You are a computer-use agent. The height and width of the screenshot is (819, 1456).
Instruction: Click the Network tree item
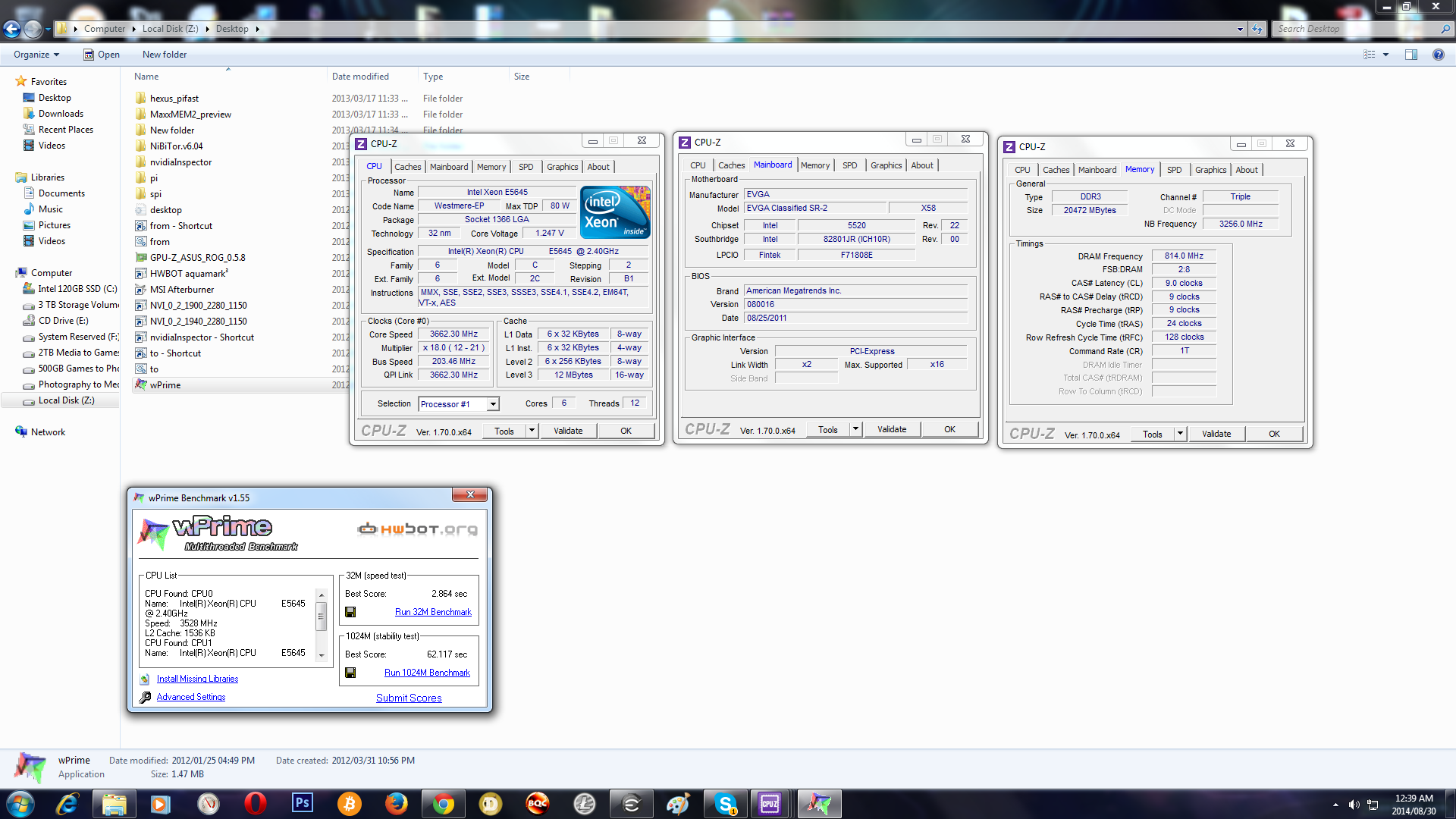pyautogui.click(x=48, y=432)
